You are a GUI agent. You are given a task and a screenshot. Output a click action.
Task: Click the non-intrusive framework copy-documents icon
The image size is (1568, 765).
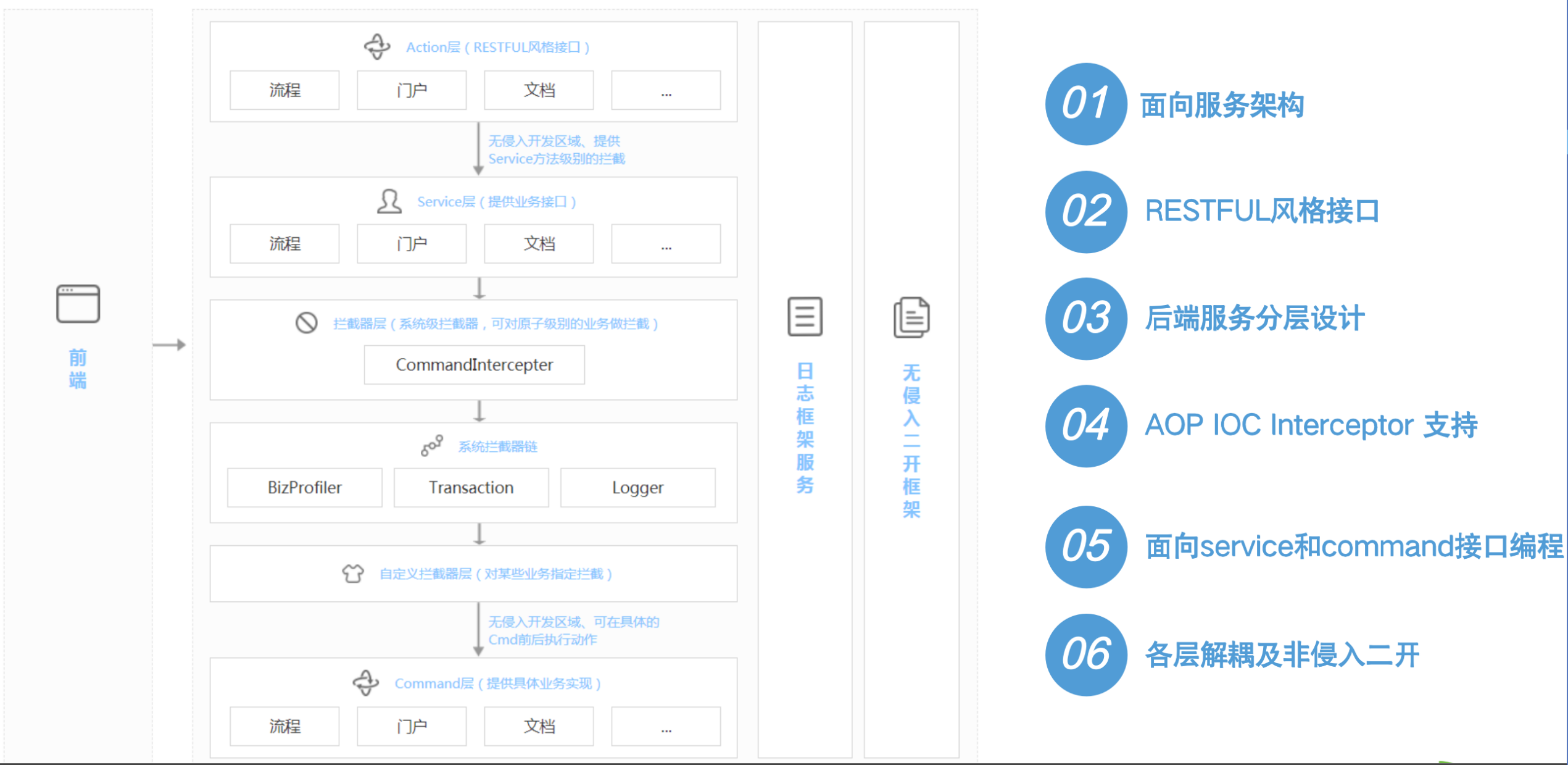911,317
